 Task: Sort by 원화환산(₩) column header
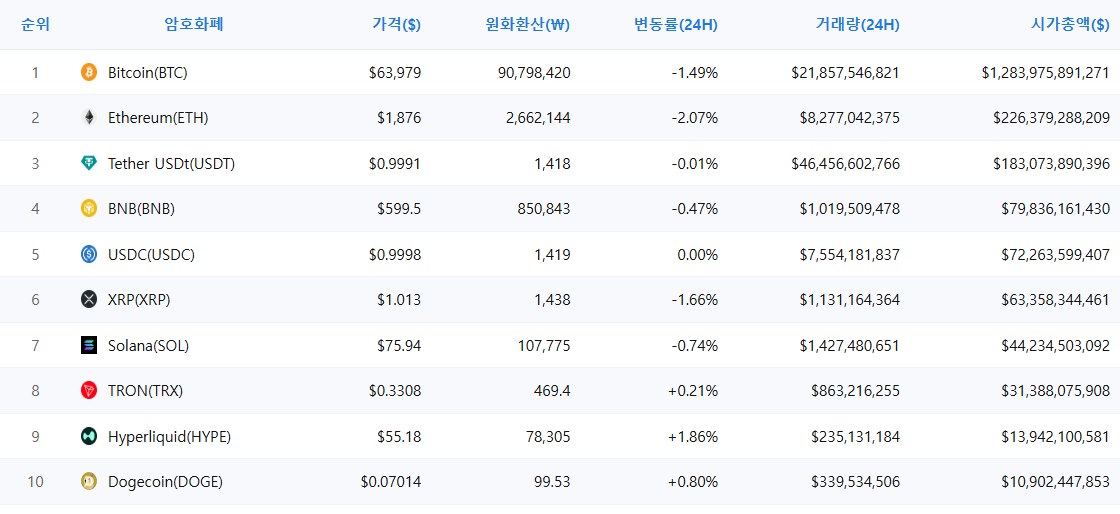(526, 25)
